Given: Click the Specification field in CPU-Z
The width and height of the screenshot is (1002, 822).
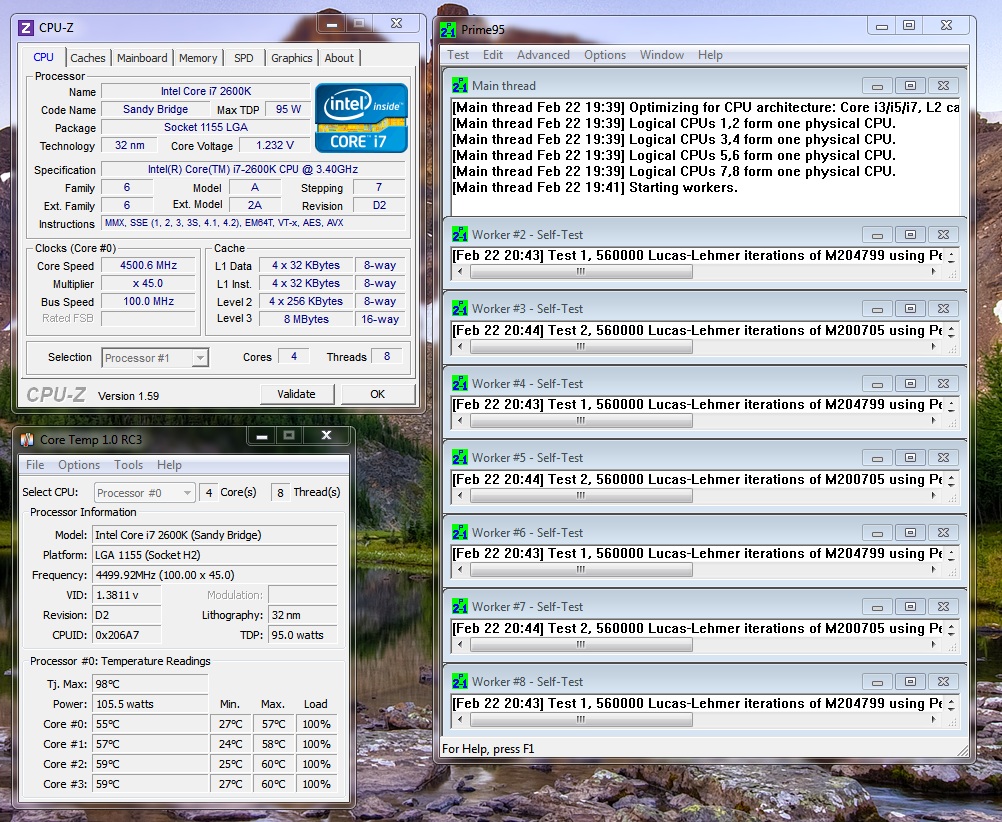Looking at the screenshot, I should point(253,169).
